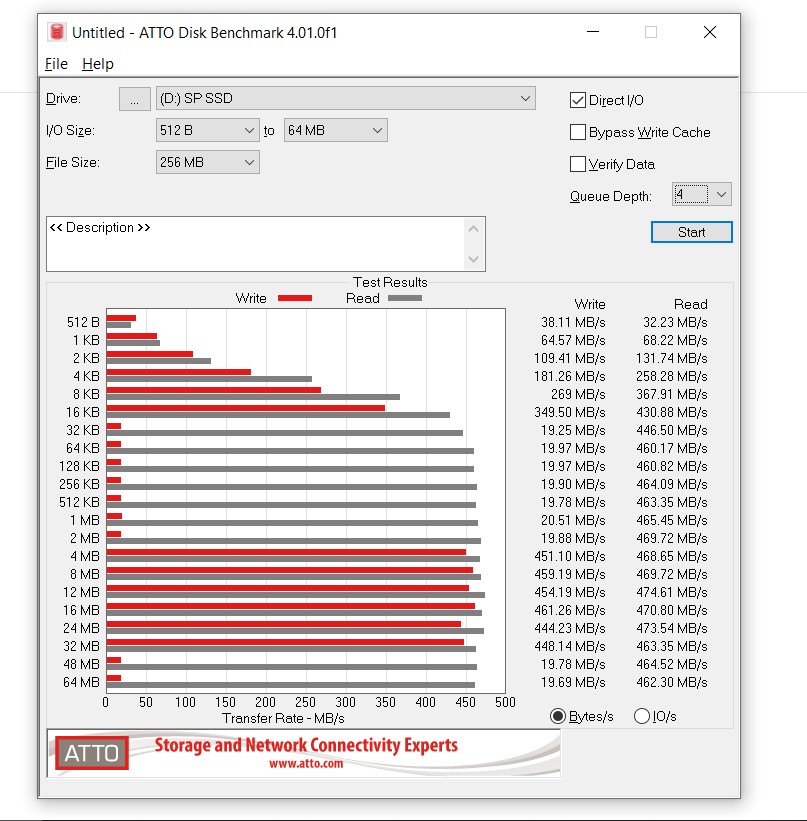Viewport: 807px width, 821px height.
Task: Click the red write bar for 16 KB
Action: 246,408
